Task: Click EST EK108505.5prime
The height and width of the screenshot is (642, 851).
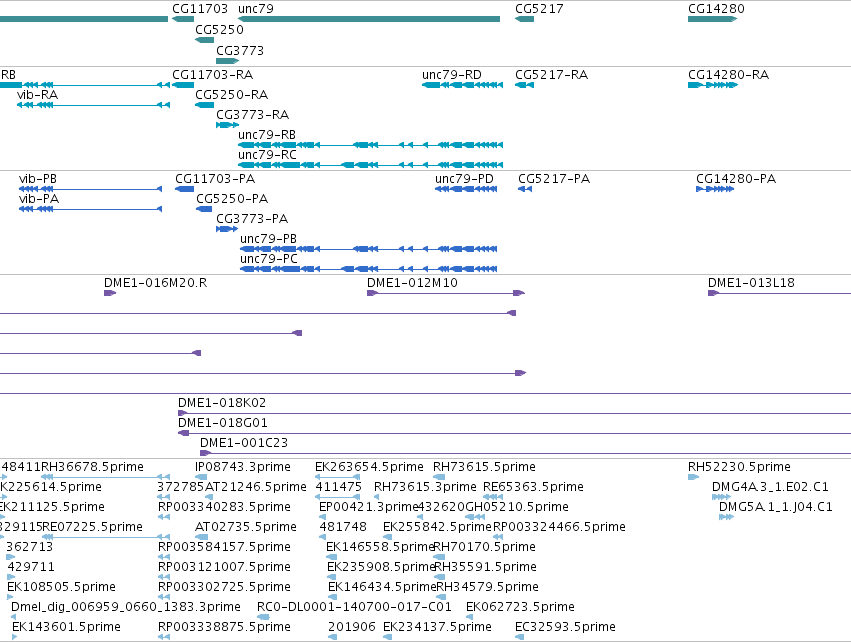Action: click(10, 597)
